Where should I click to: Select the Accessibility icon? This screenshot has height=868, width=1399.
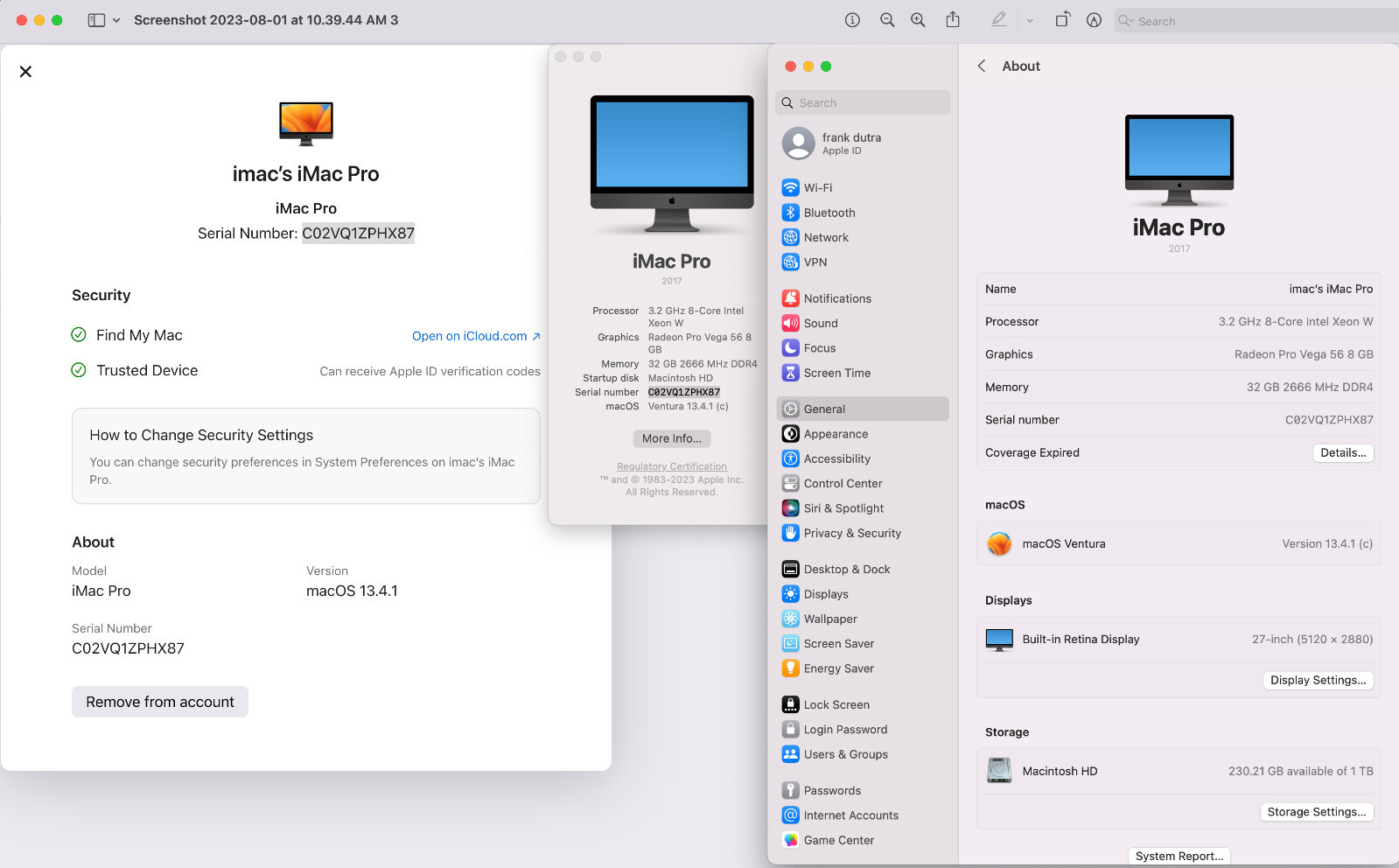point(790,458)
